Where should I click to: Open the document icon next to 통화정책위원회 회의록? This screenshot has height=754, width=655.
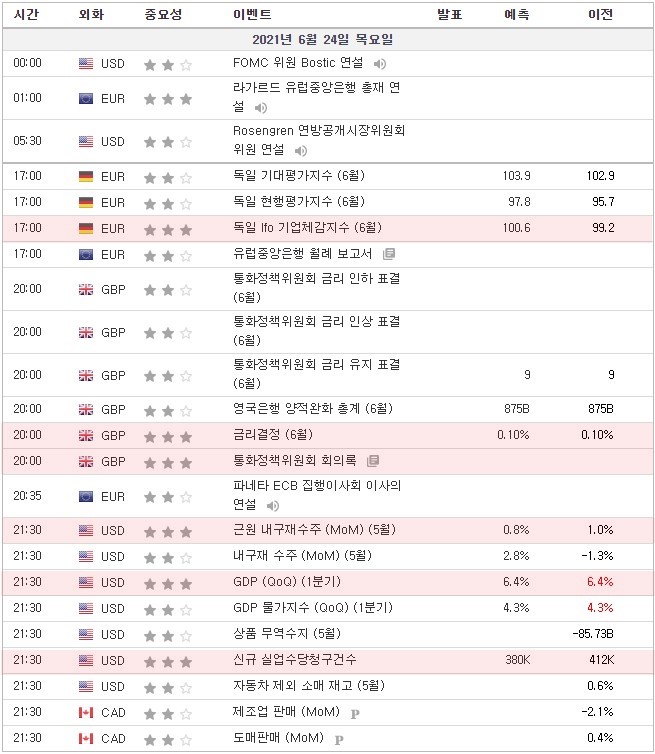click(373, 461)
